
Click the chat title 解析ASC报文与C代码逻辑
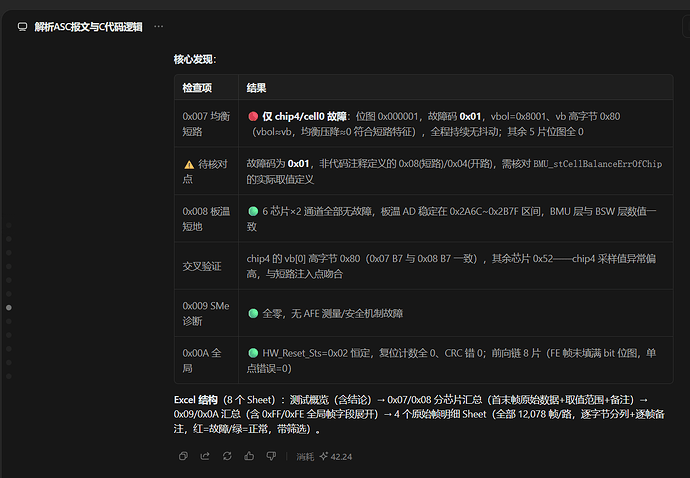[x=88, y=27]
